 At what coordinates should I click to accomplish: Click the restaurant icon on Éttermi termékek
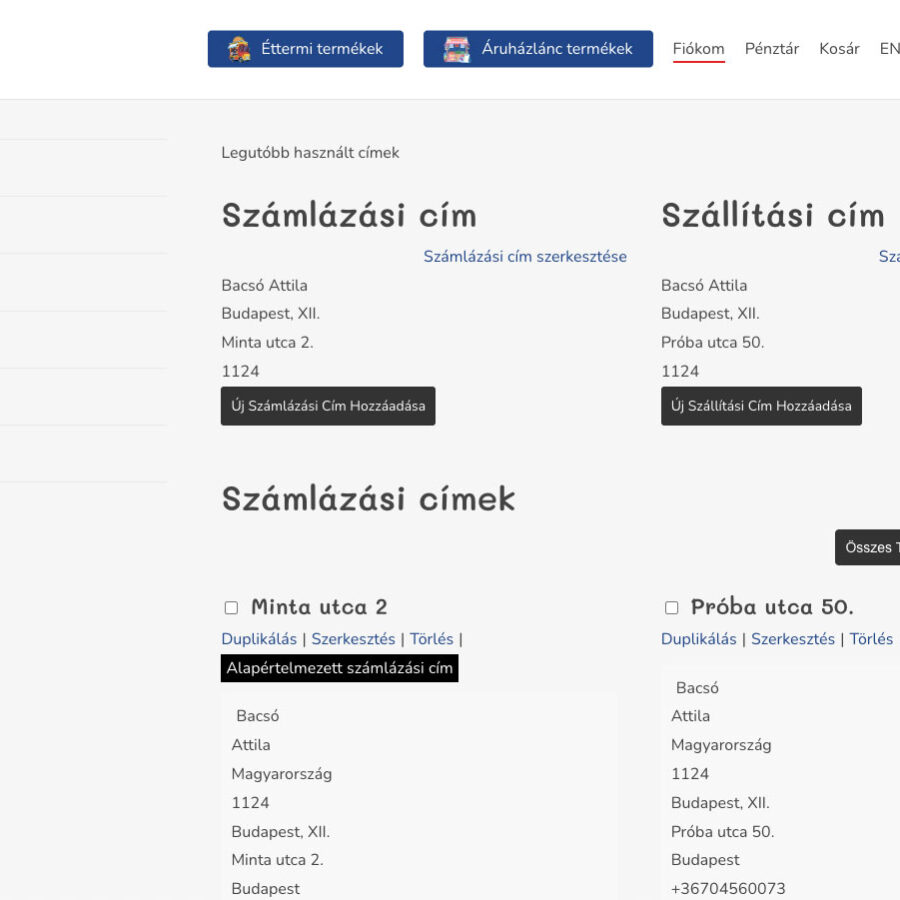(238, 49)
